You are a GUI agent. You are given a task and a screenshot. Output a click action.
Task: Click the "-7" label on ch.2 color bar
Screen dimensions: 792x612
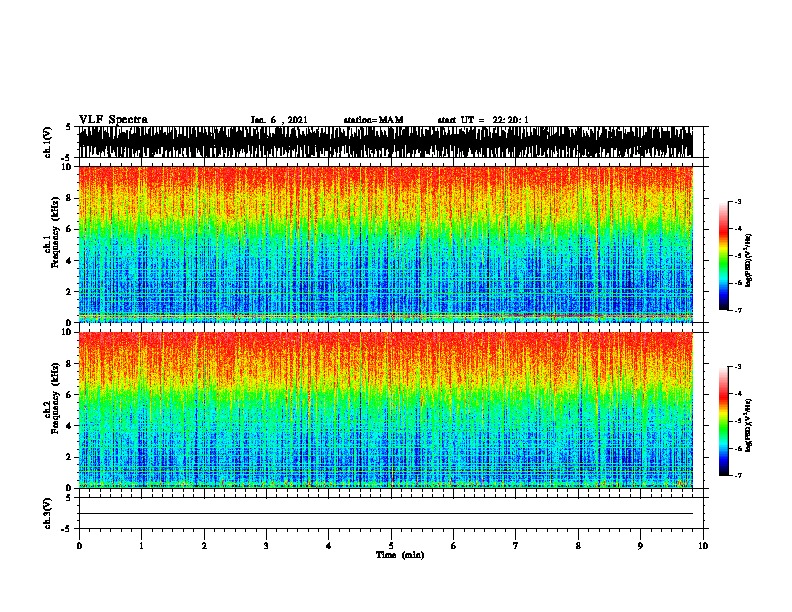point(737,475)
